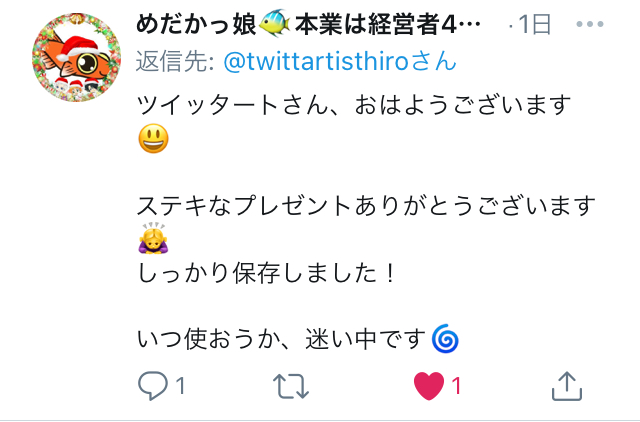Select the reply count number 1
This screenshot has height=422, width=640.
[x=180, y=386]
